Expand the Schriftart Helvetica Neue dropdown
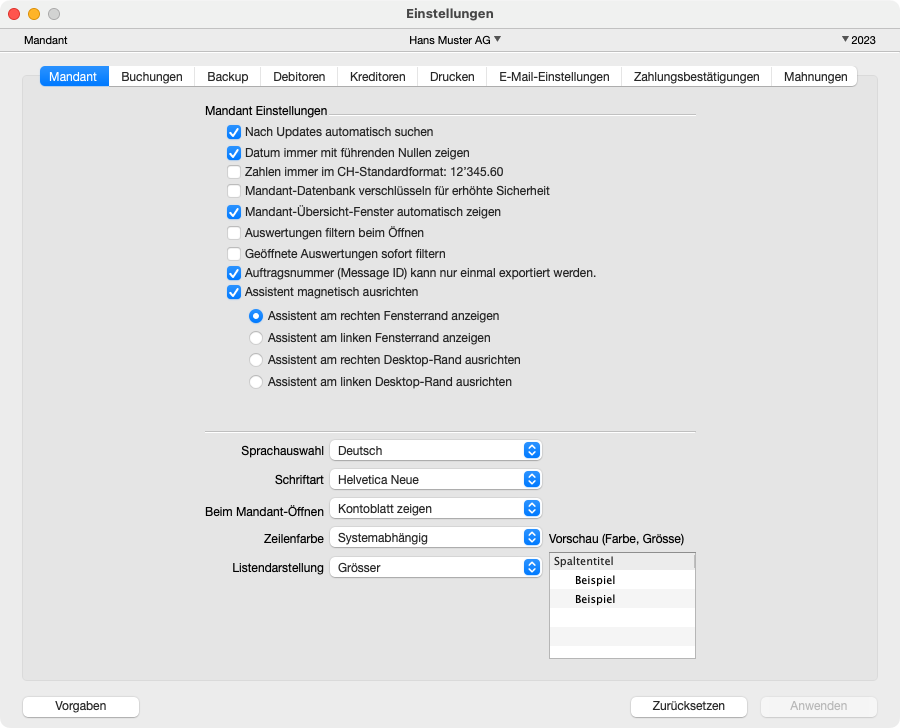 (435, 480)
